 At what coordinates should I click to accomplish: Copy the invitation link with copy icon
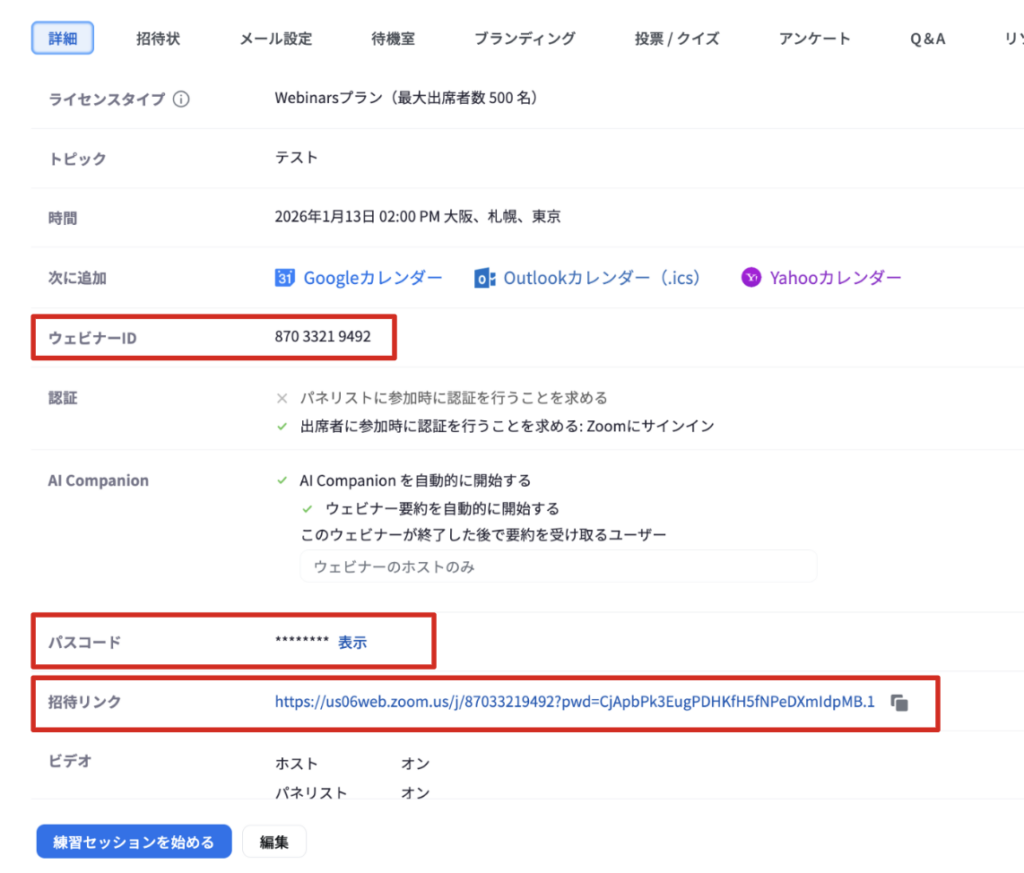pyautogui.click(x=899, y=703)
